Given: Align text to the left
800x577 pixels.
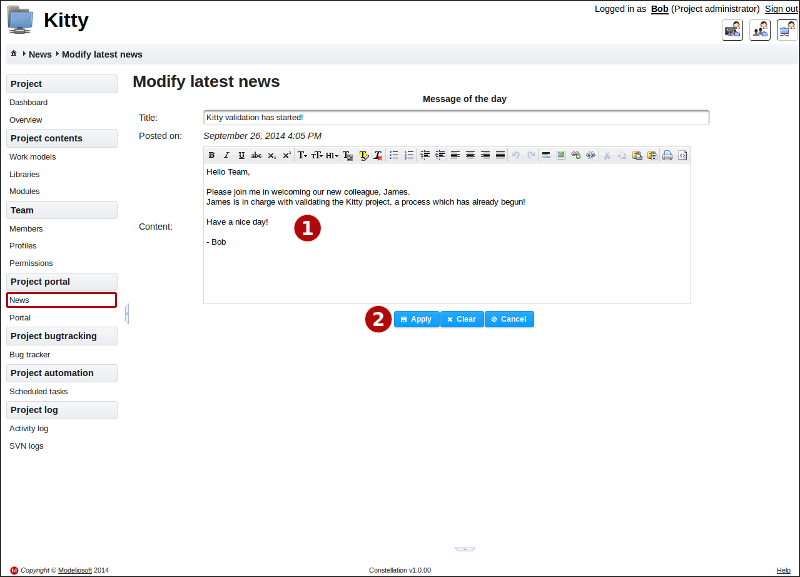Looking at the screenshot, I should [455, 155].
